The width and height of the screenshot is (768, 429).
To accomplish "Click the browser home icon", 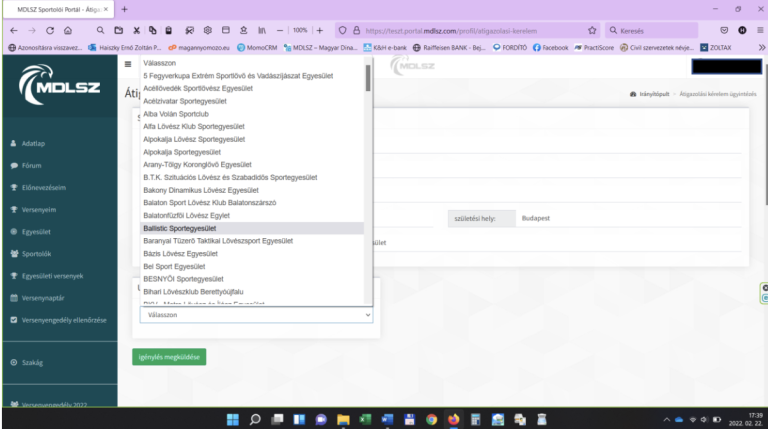I will pos(66,30).
